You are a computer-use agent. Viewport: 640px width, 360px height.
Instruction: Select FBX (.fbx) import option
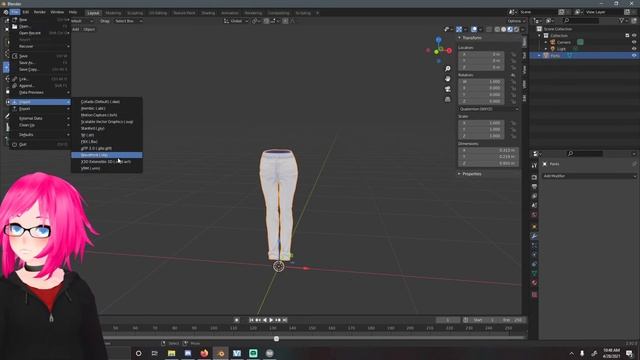click(x=107, y=142)
